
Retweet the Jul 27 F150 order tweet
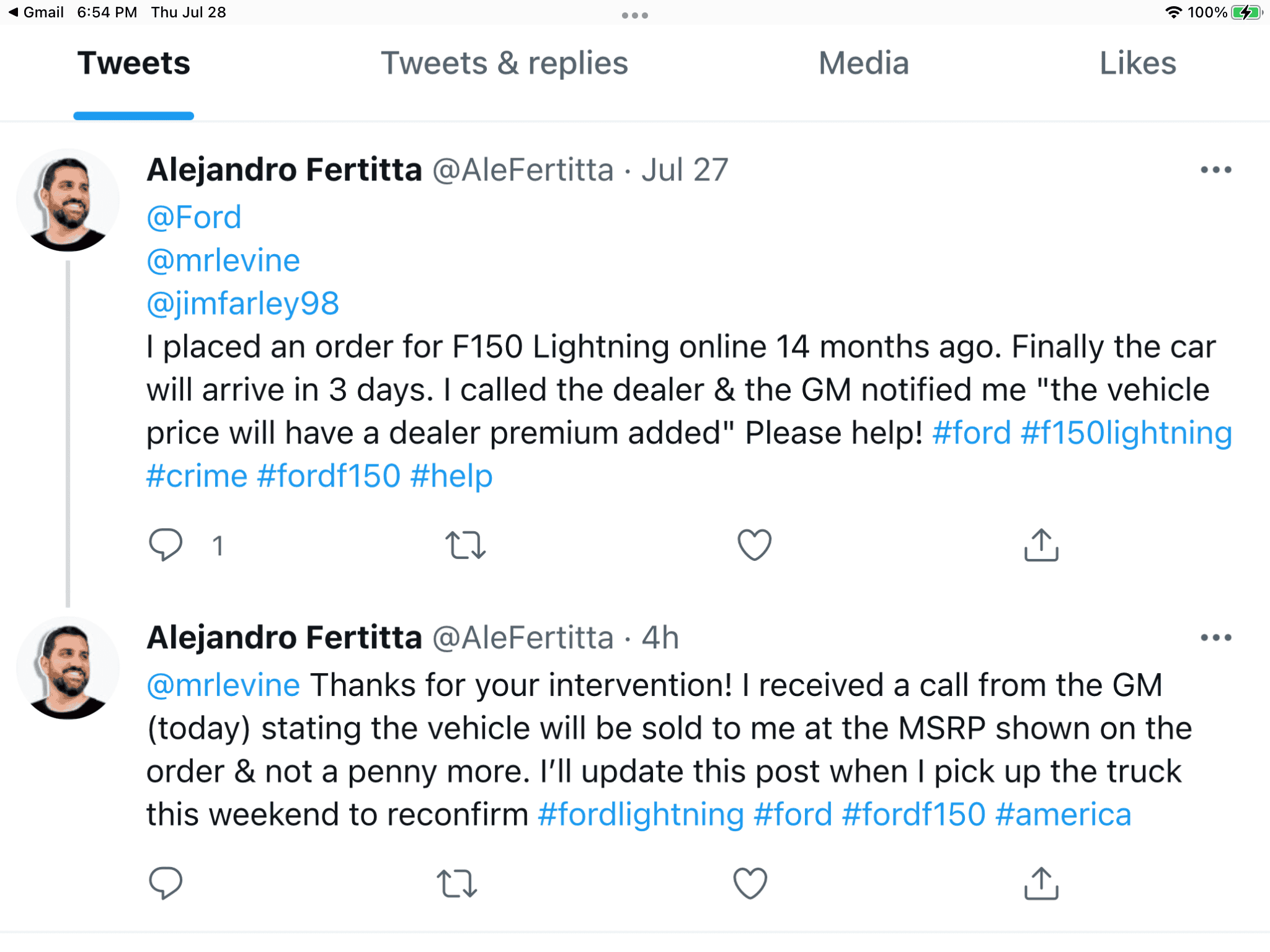pos(465,545)
